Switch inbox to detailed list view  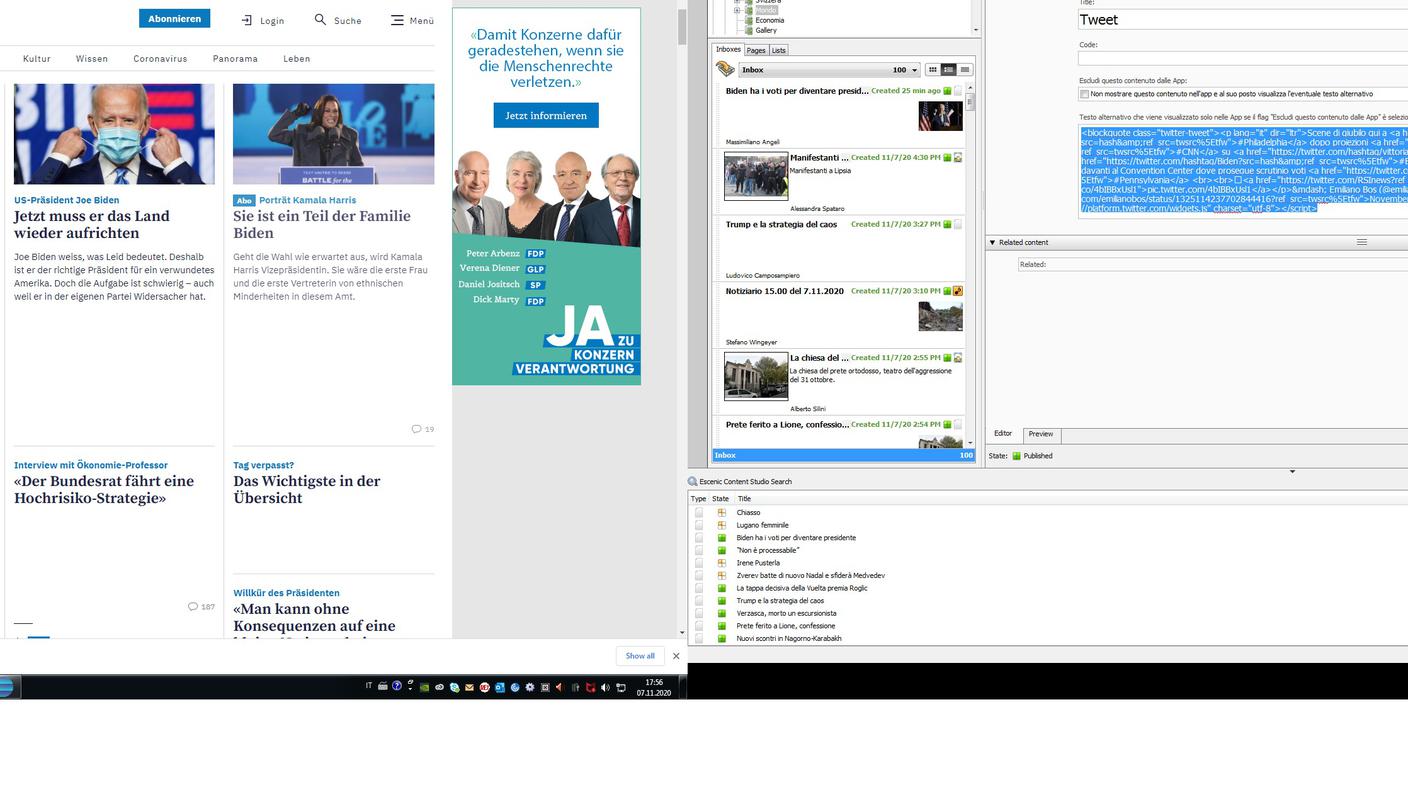coord(948,70)
